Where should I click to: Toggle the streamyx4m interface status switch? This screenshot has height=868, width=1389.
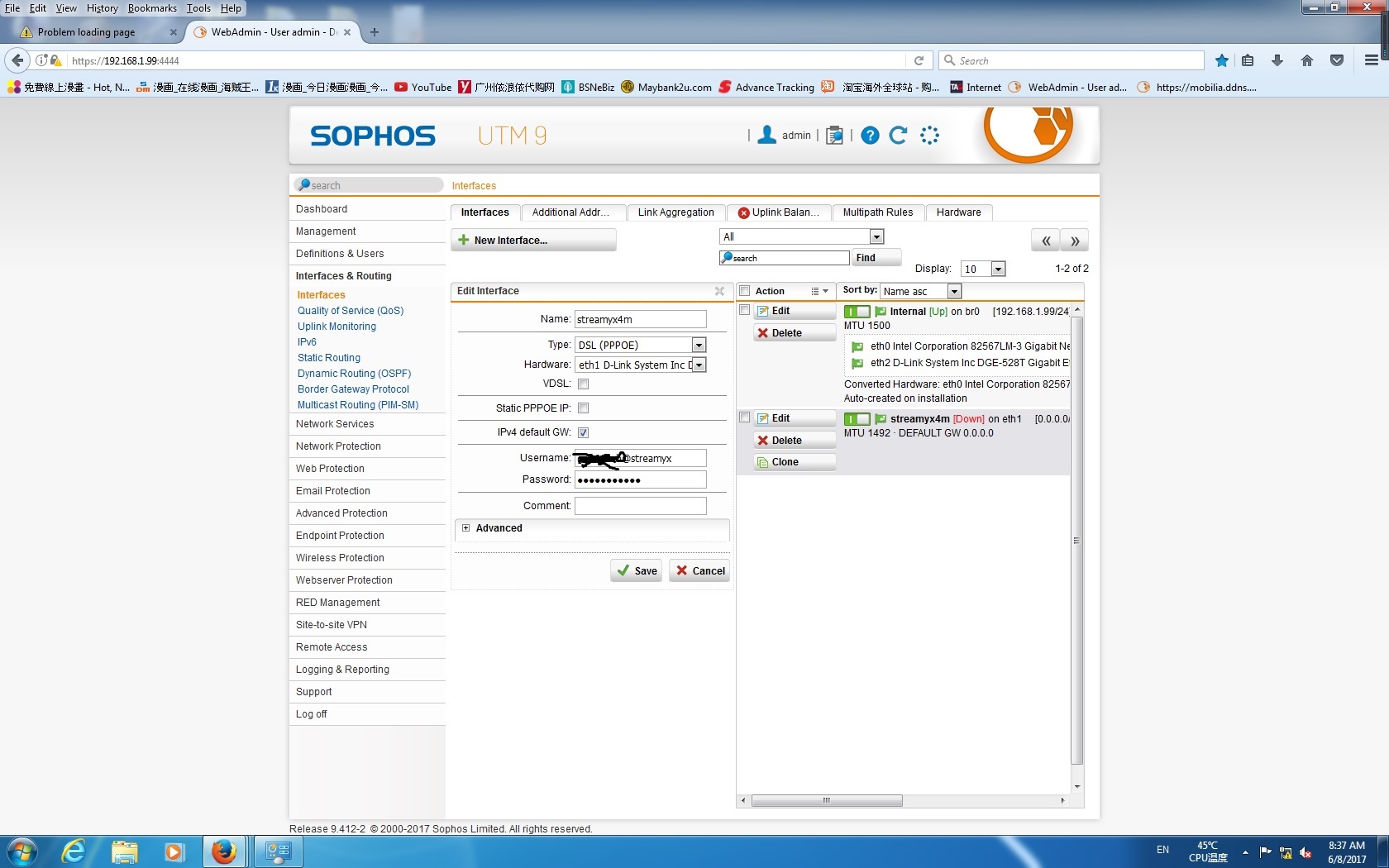click(x=857, y=419)
